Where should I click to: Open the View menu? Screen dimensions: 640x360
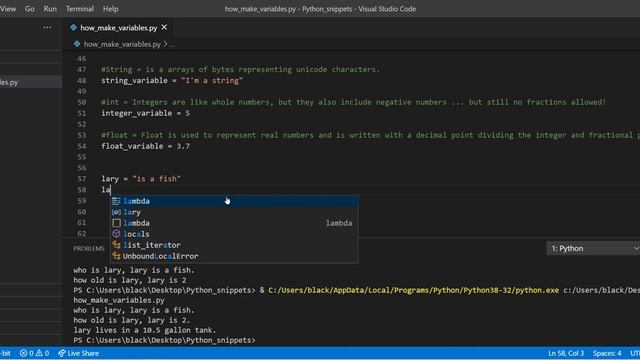coord(7,9)
